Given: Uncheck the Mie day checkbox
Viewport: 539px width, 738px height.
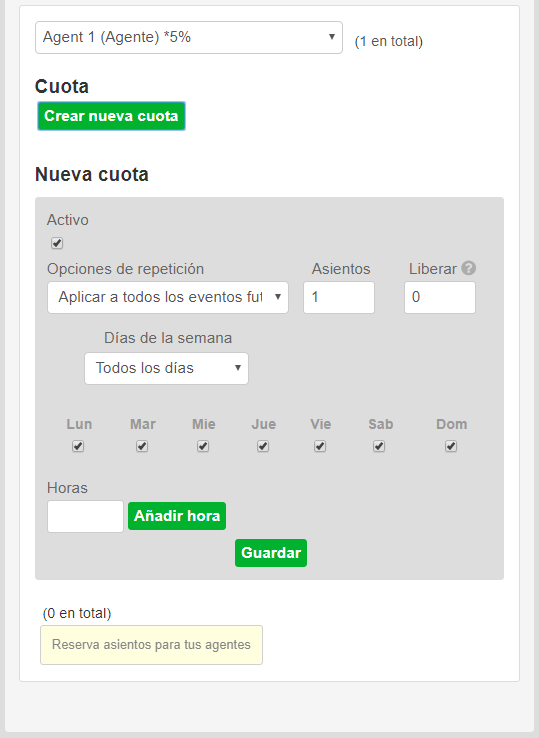Looking at the screenshot, I should pyautogui.click(x=203, y=446).
